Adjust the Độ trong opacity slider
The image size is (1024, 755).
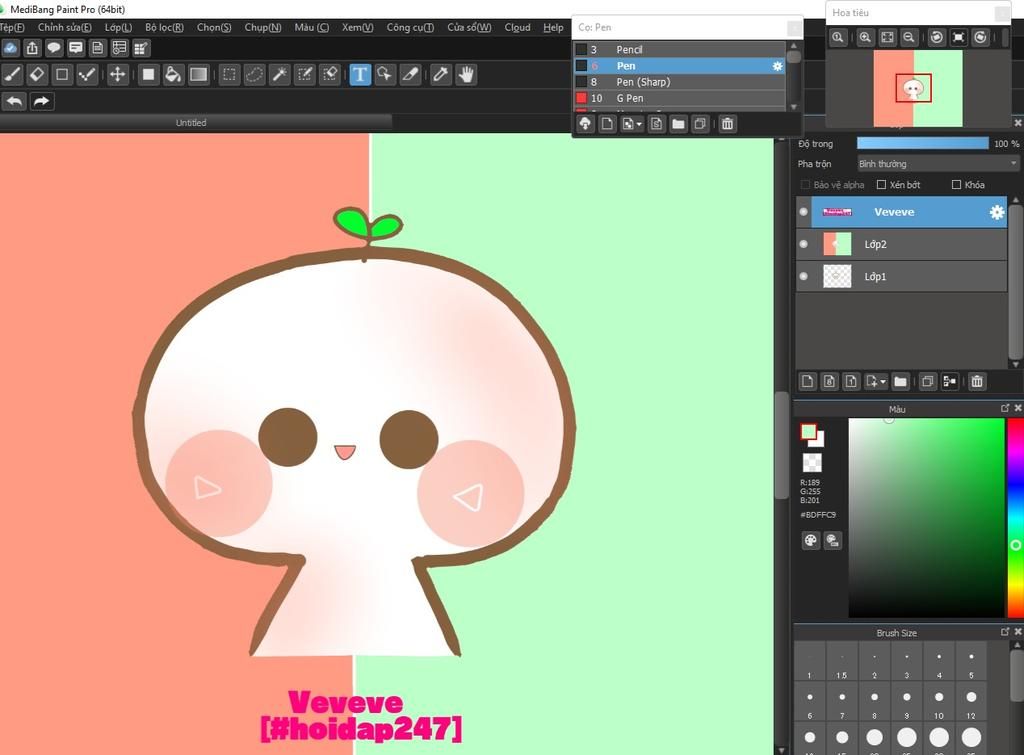coord(923,144)
